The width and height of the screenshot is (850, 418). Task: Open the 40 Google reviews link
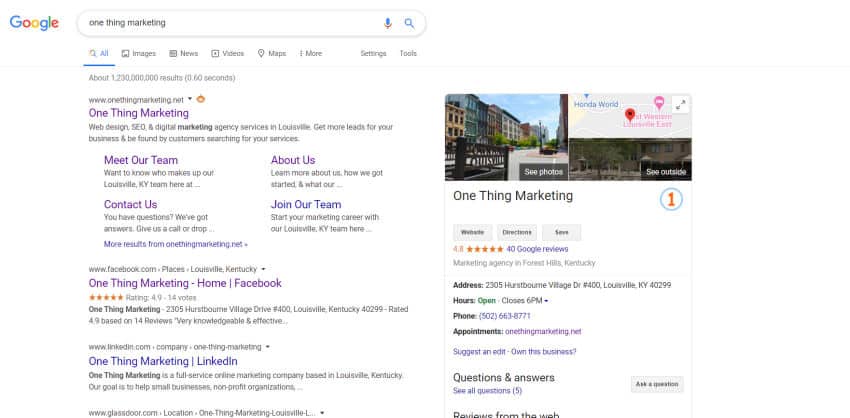(537, 249)
